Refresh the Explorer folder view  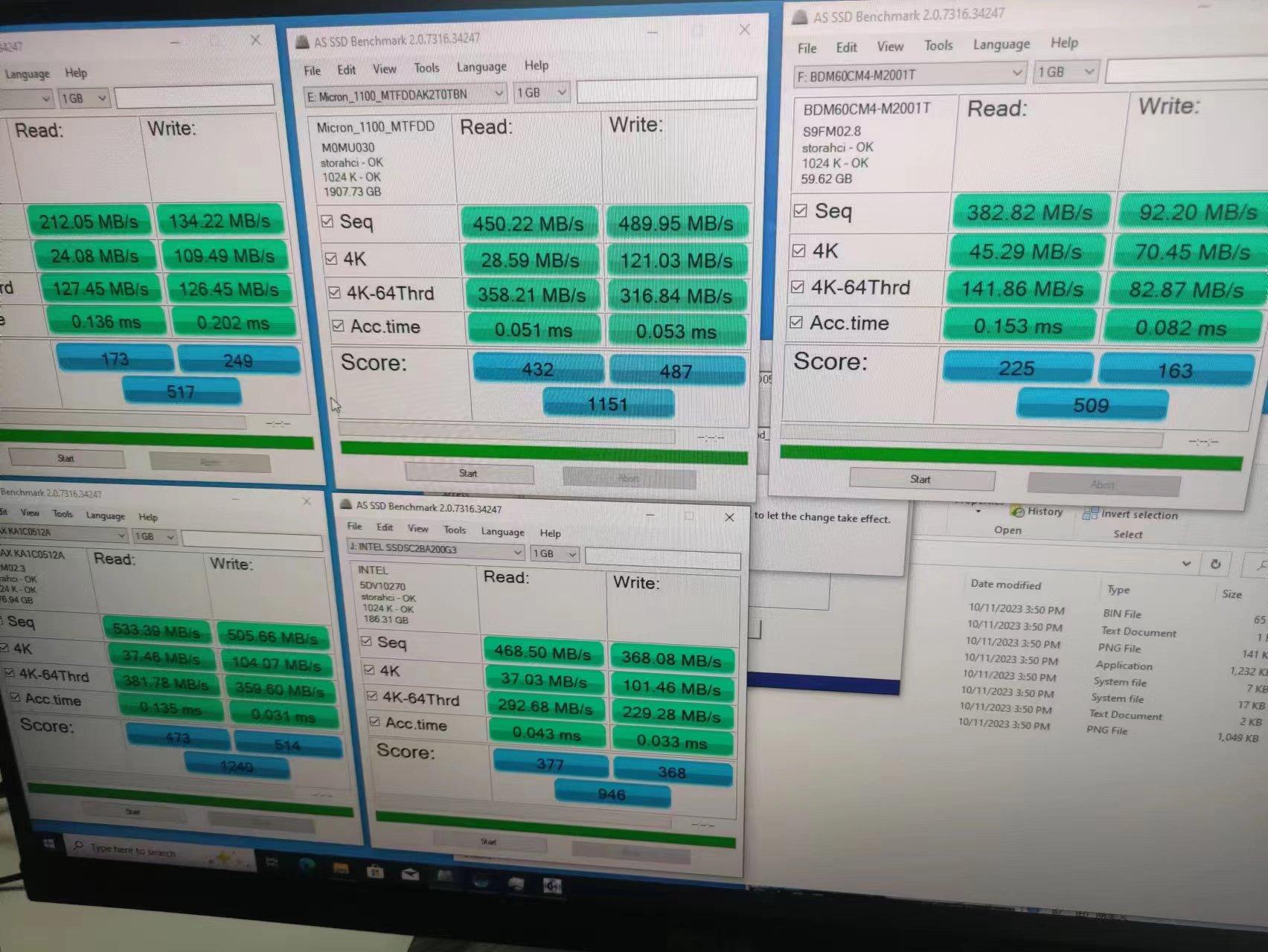tap(1215, 564)
